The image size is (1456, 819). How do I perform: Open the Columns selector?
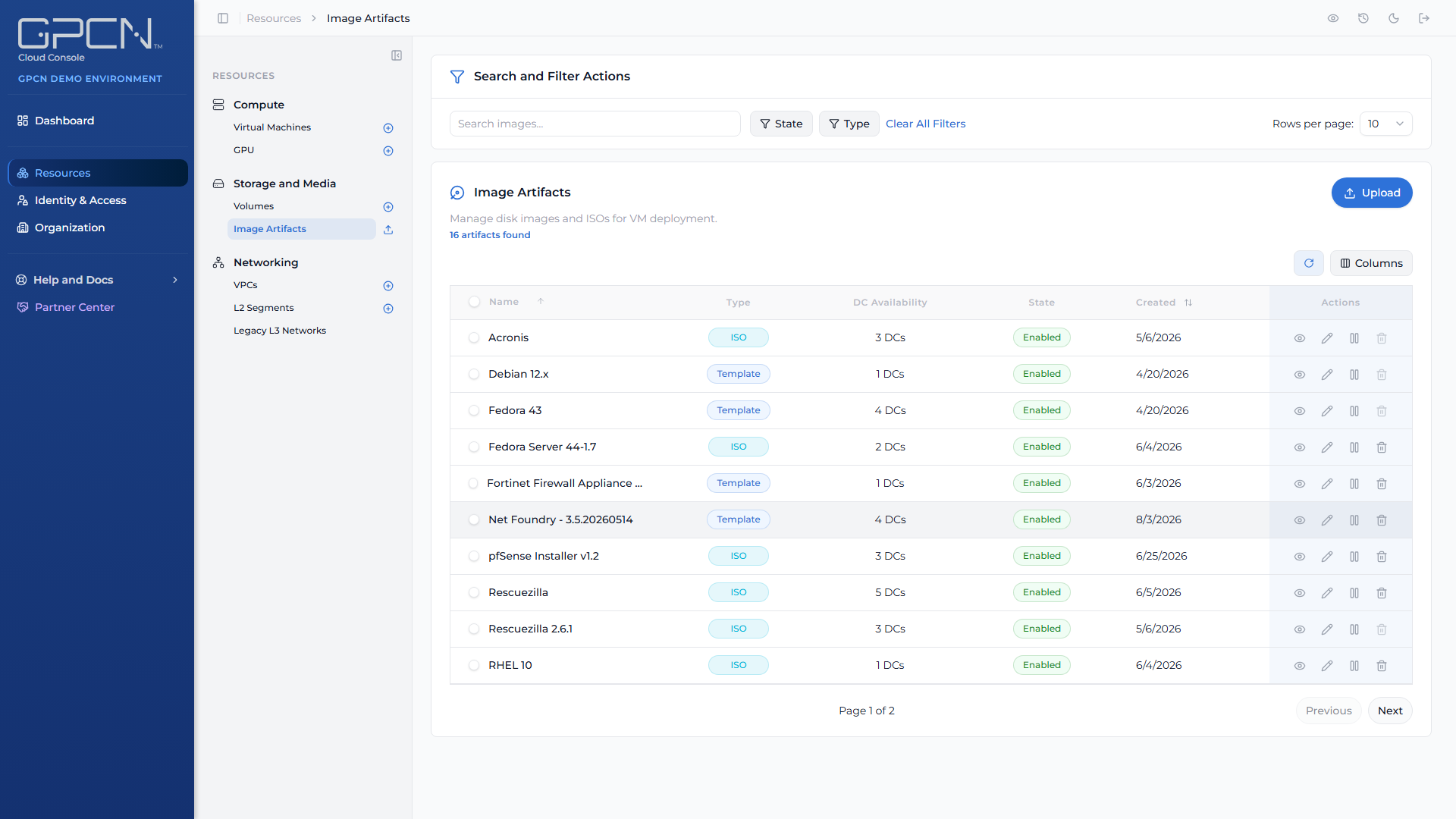[x=1371, y=263]
